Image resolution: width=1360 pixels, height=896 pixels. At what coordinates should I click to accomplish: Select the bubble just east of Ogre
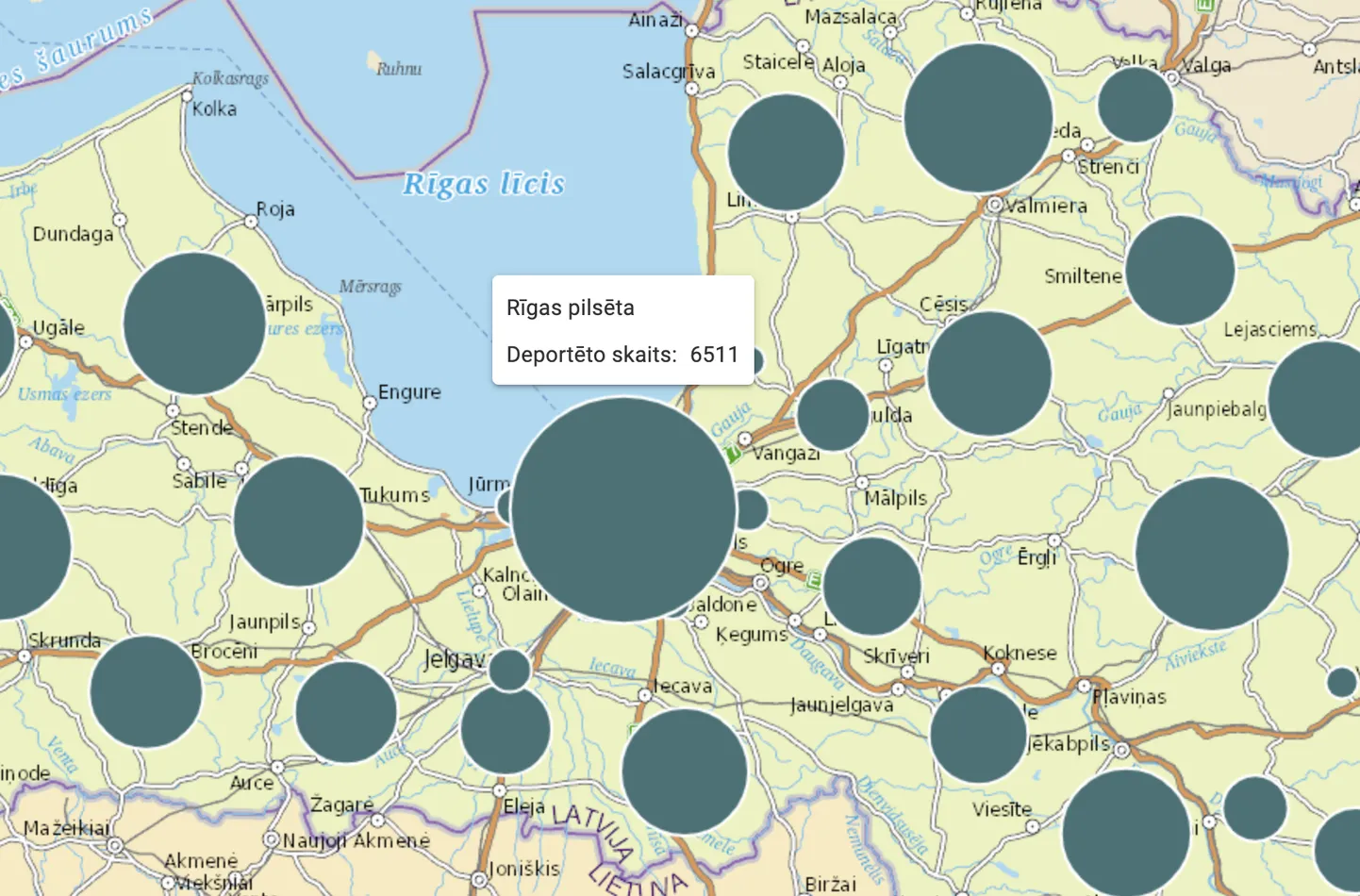(x=871, y=586)
